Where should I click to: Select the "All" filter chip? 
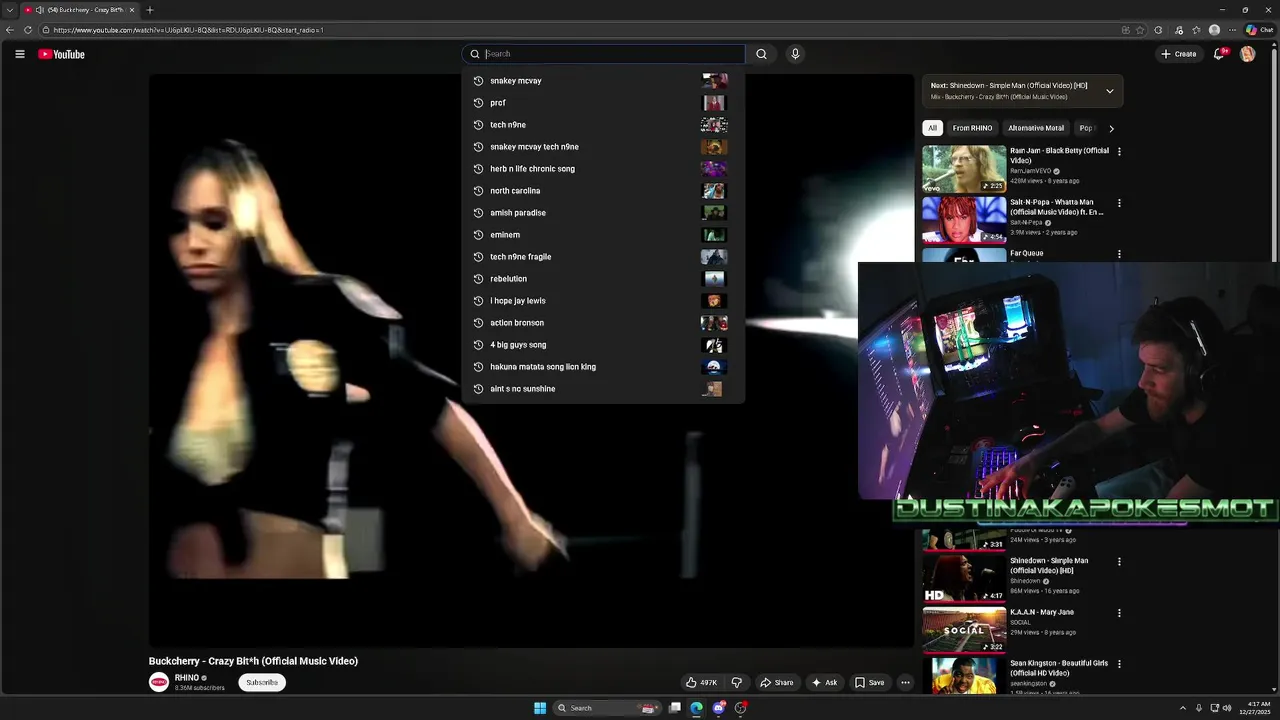tap(932, 128)
